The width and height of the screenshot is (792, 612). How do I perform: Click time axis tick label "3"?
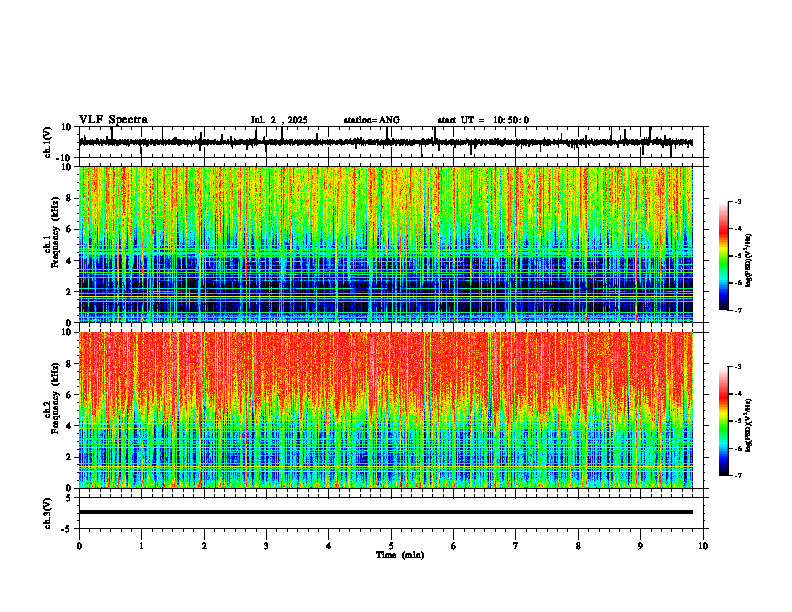tap(266, 546)
